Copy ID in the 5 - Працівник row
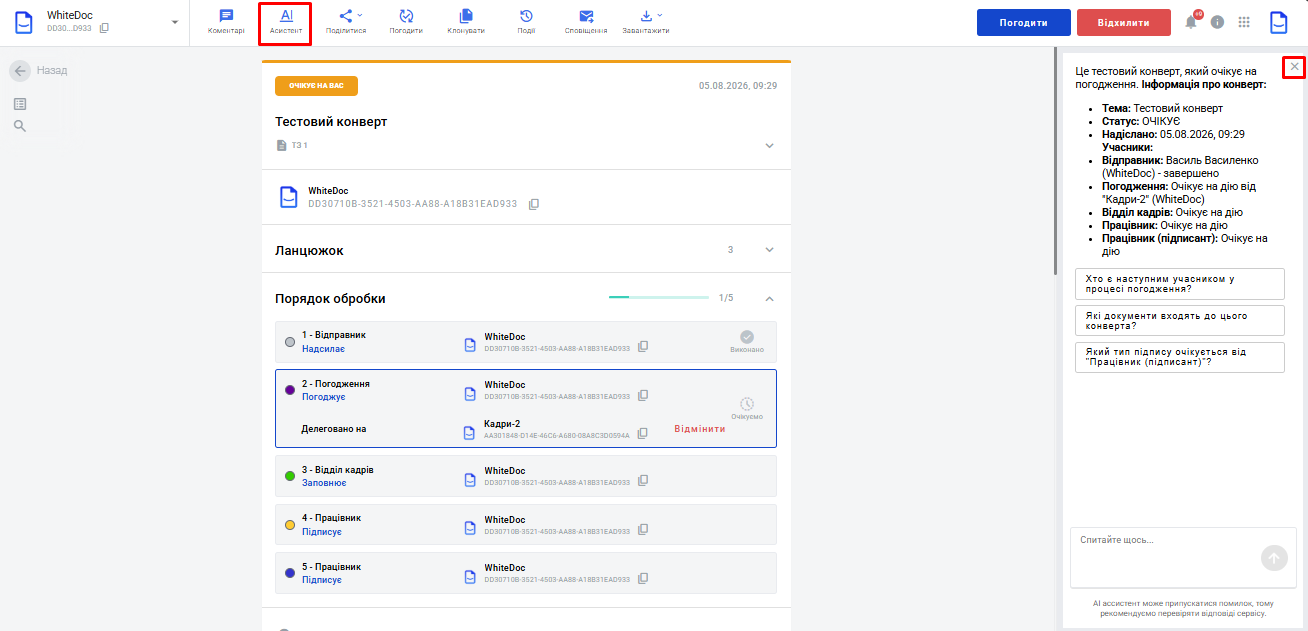 tap(643, 578)
